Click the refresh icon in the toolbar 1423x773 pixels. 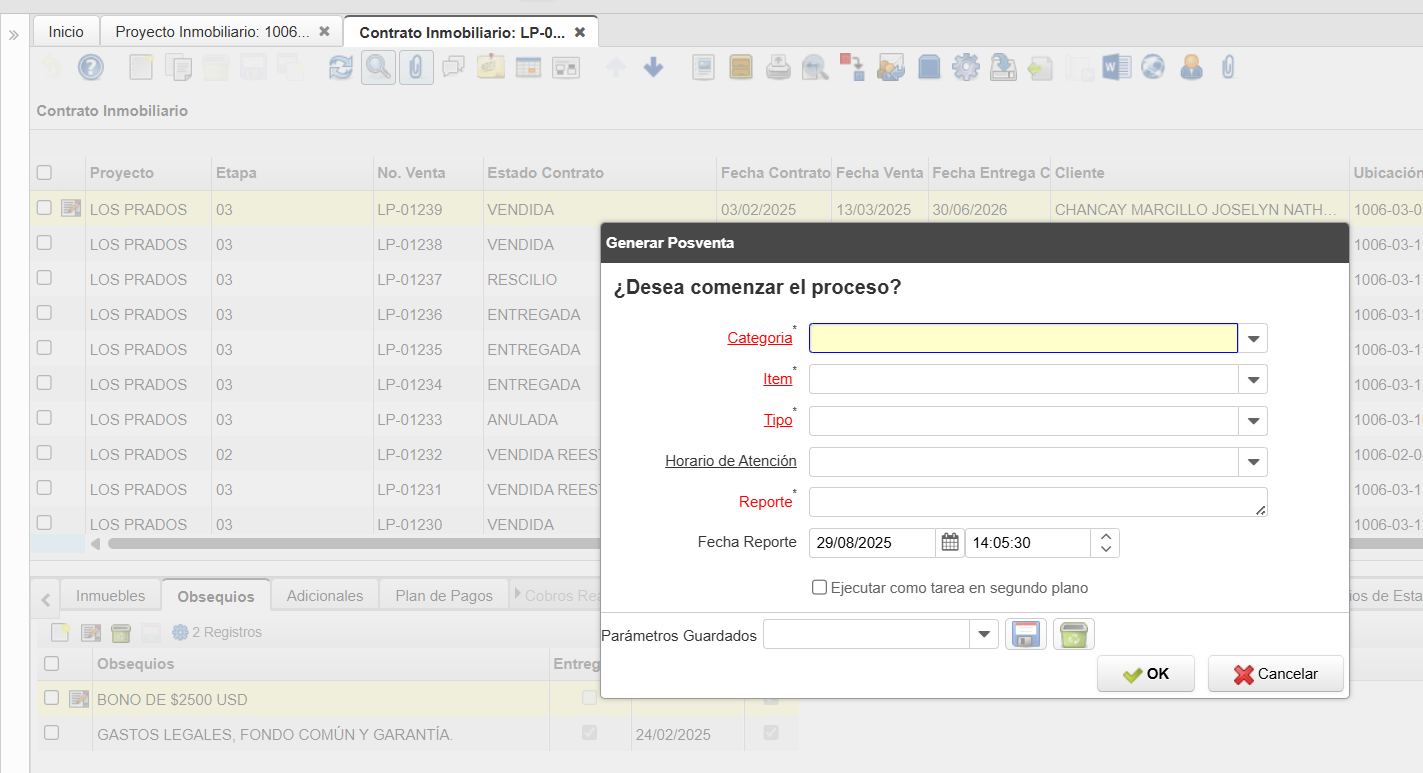pyautogui.click(x=341, y=67)
